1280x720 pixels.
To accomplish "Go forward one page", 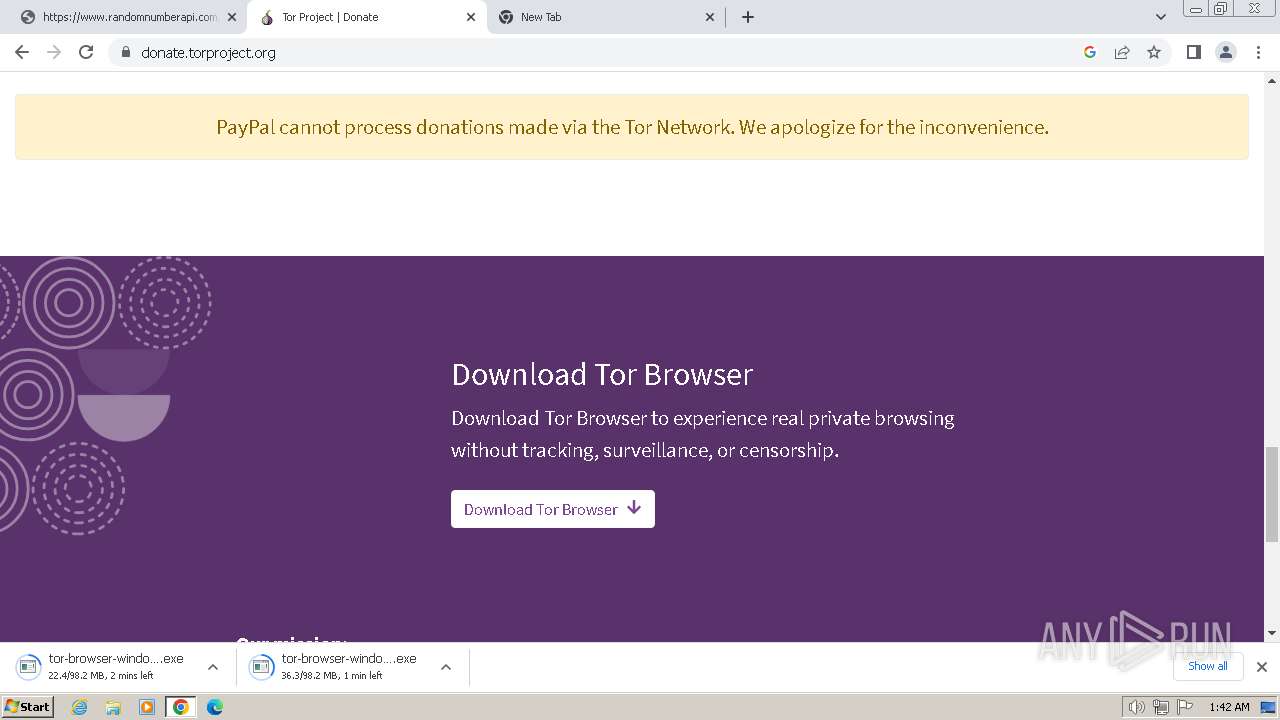I will point(54,52).
